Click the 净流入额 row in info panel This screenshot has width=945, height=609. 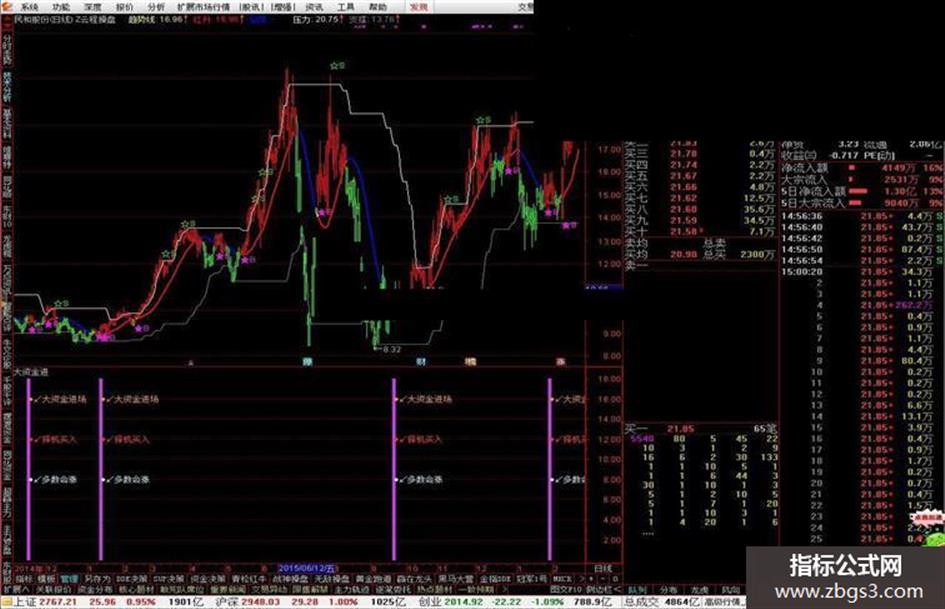point(862,168)
